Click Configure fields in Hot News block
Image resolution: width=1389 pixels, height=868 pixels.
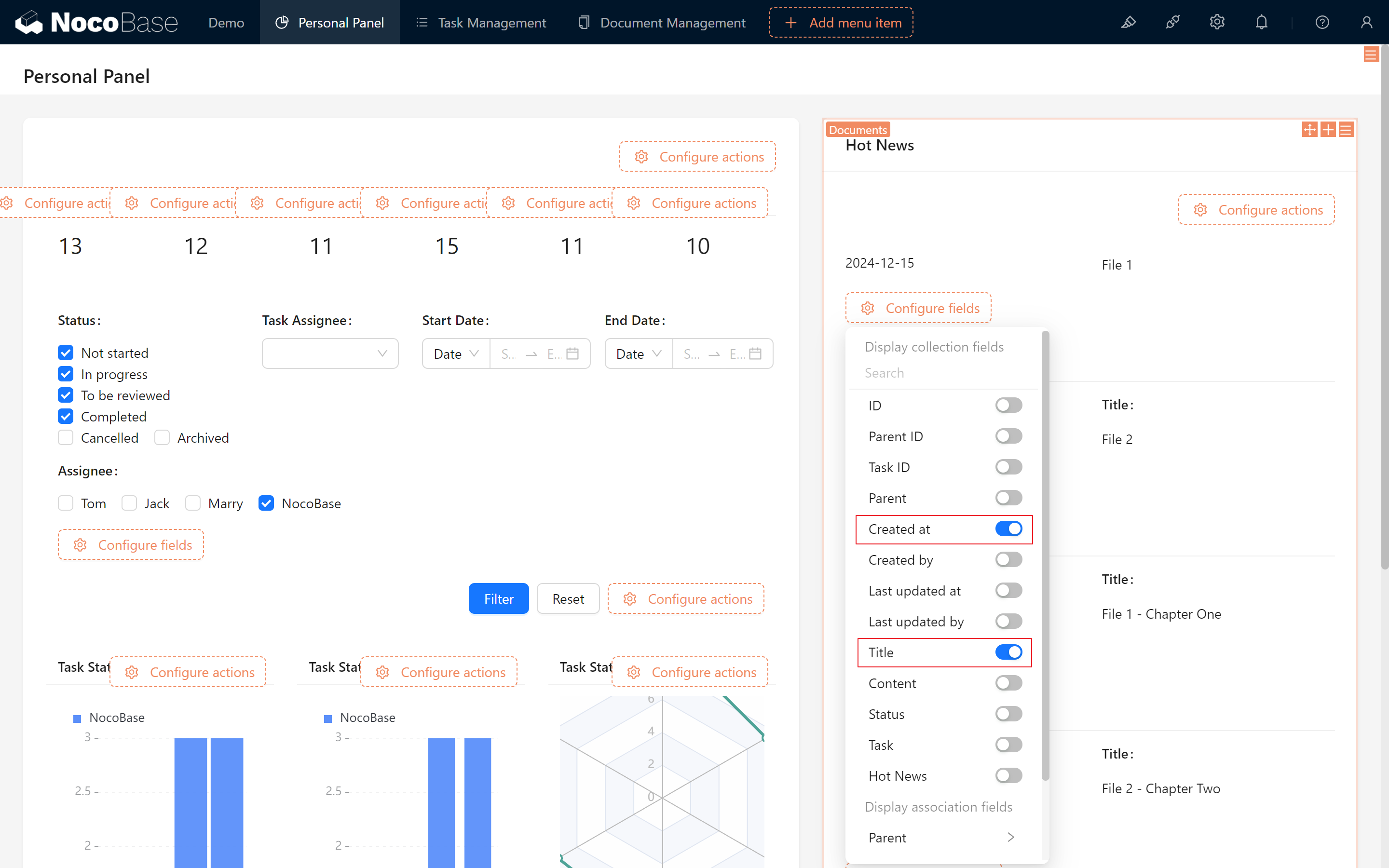coord(918,308)
